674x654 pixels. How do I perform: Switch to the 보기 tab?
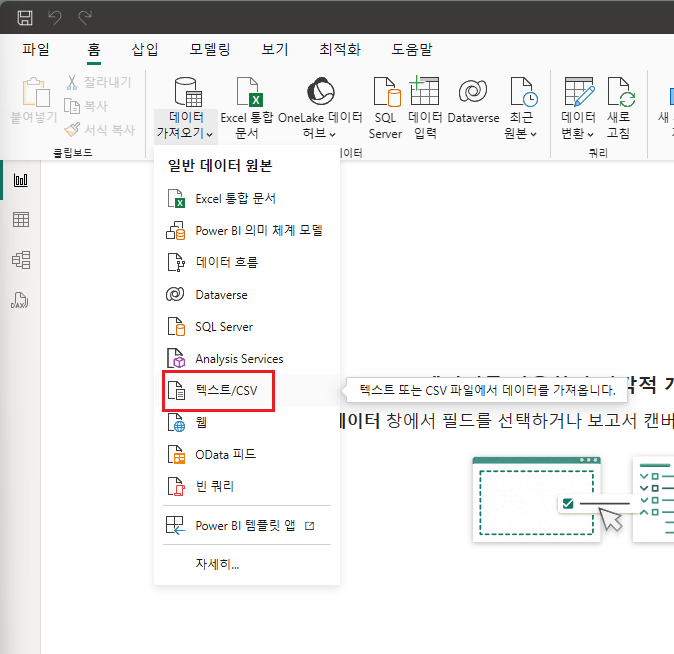[x=275, y=49]
